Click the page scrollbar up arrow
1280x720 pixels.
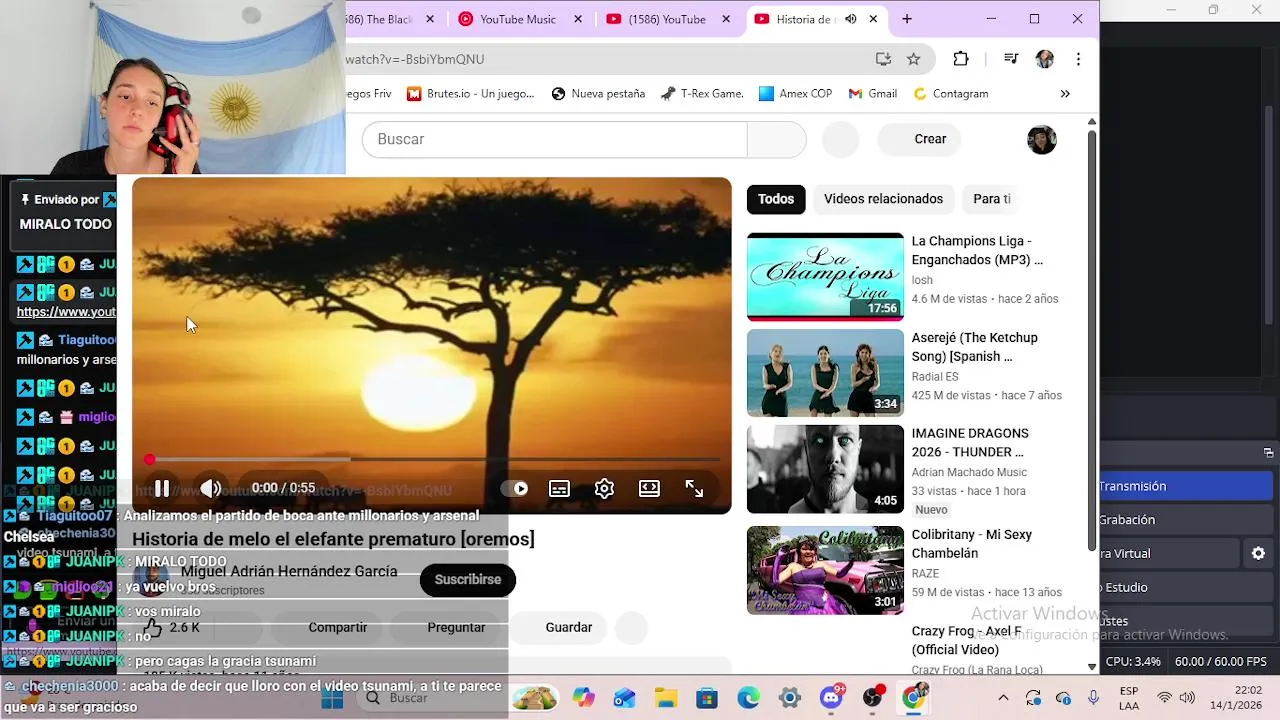tap(1092, 121)
